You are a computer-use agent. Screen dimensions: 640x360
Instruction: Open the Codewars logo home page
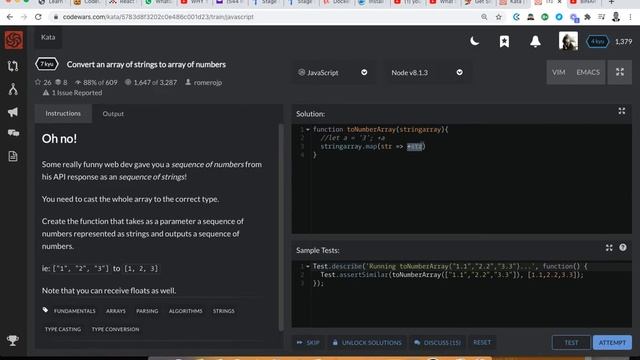[13, 40]
